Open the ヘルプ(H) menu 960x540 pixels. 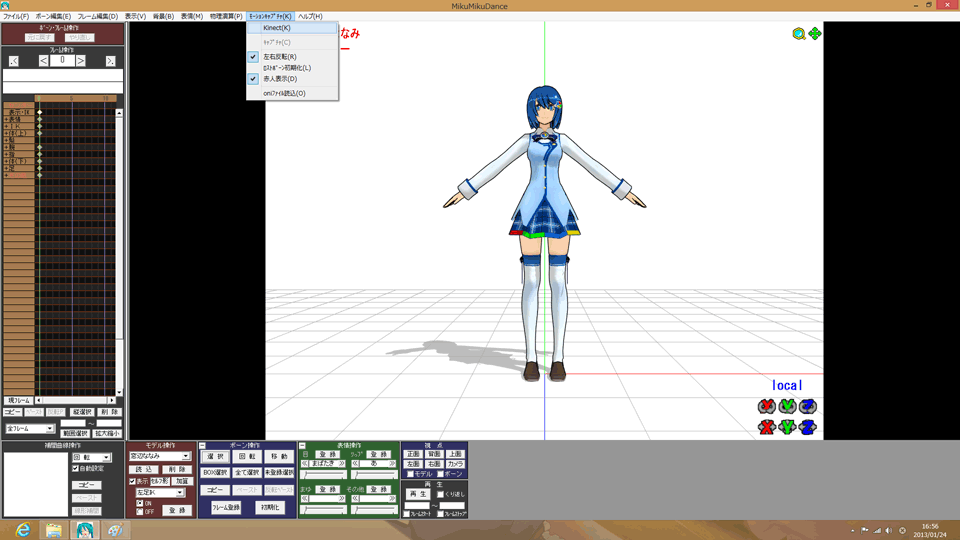pos(310,16)
